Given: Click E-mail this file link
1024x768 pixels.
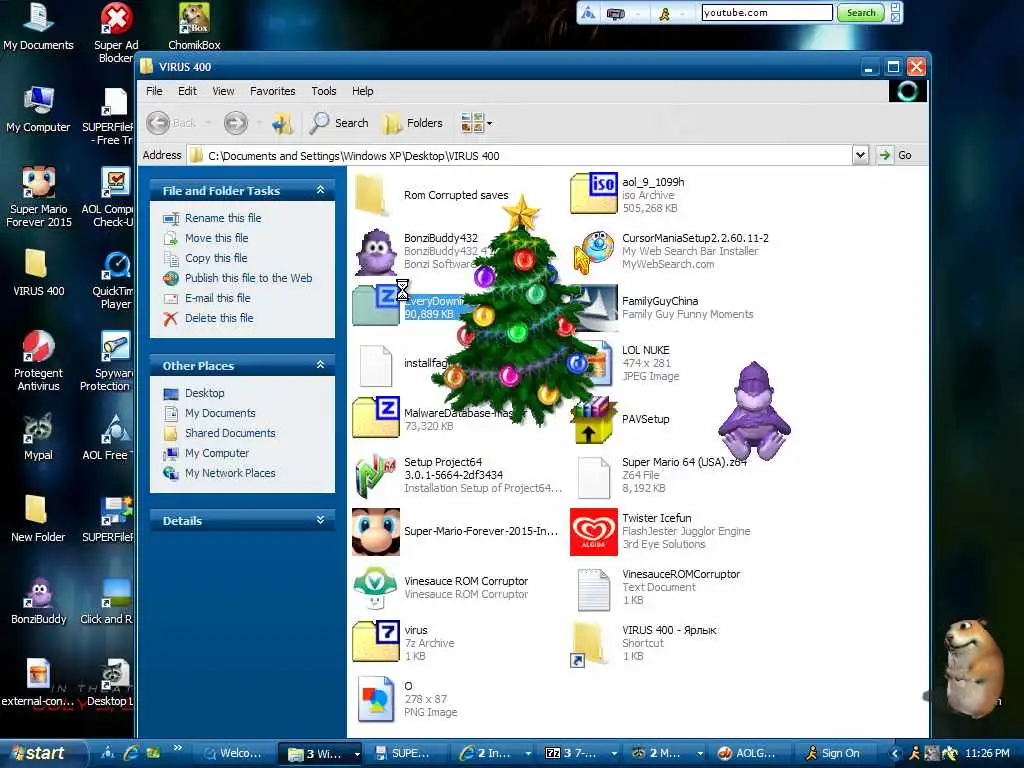Looking at the screenshot, I should tap(217, 298).
